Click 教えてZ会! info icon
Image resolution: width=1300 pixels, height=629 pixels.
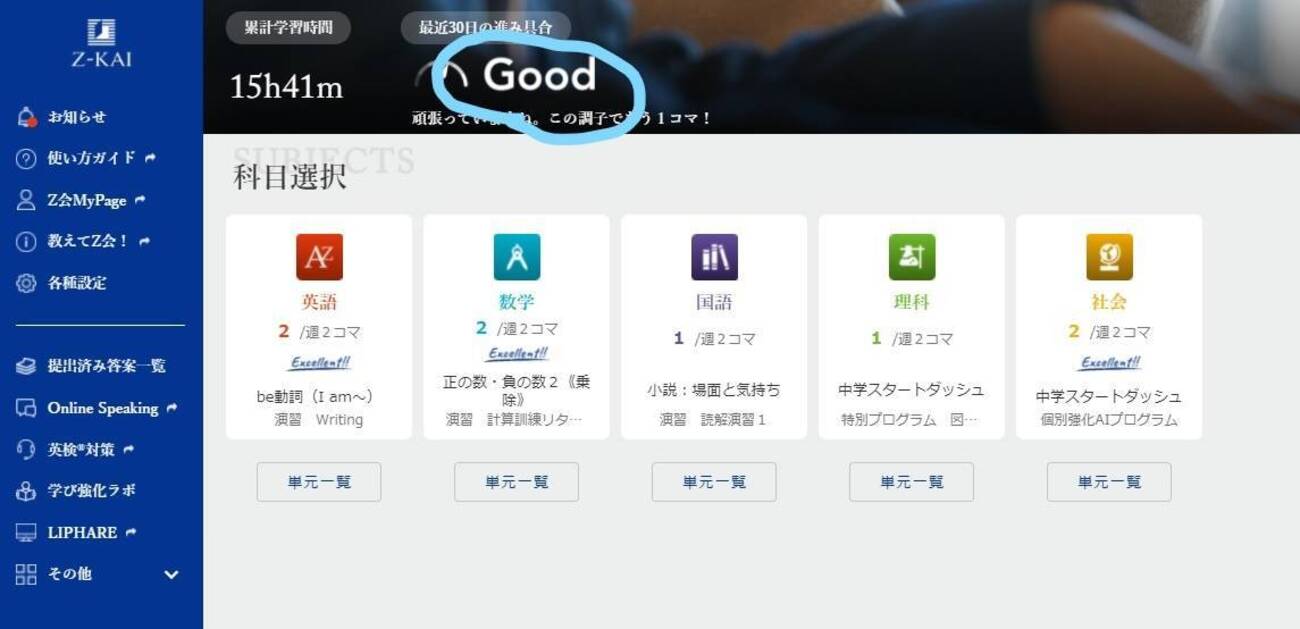(x=27, y=242)
